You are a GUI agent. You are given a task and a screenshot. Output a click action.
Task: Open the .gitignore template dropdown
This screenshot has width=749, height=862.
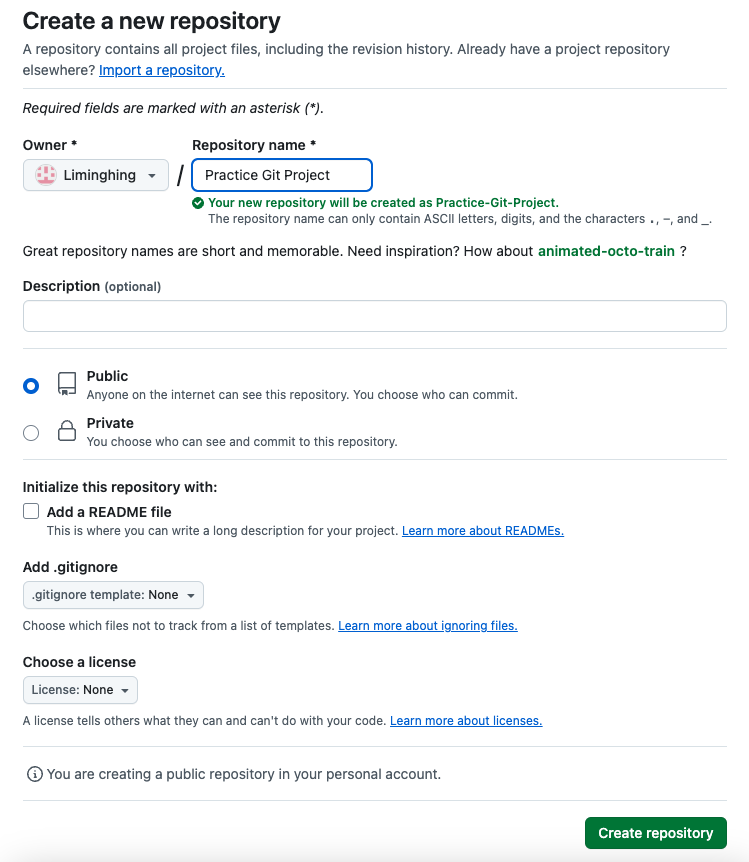tap(113, 594)
